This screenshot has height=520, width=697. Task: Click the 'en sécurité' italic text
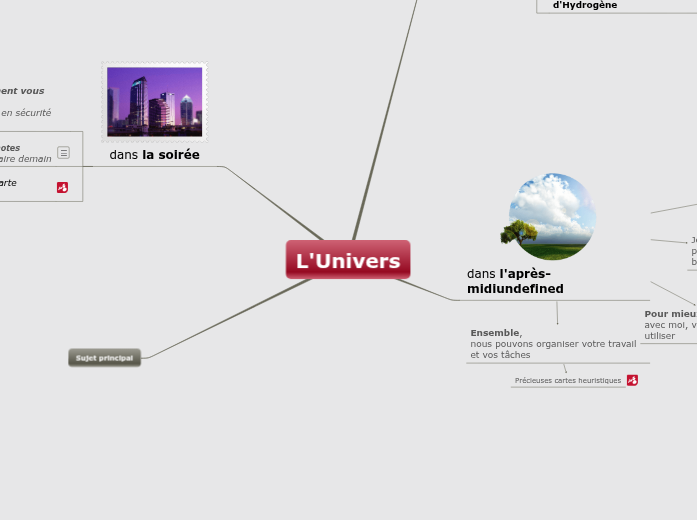pyautogui.click(x=26, y=113)
